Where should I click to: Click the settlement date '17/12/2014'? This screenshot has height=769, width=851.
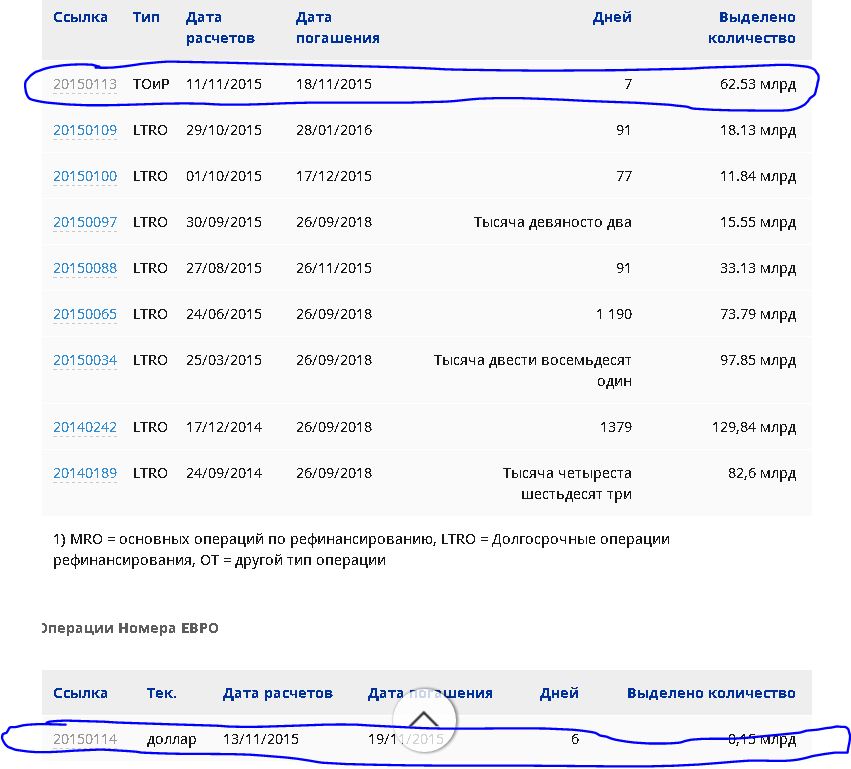coord(224,428)
